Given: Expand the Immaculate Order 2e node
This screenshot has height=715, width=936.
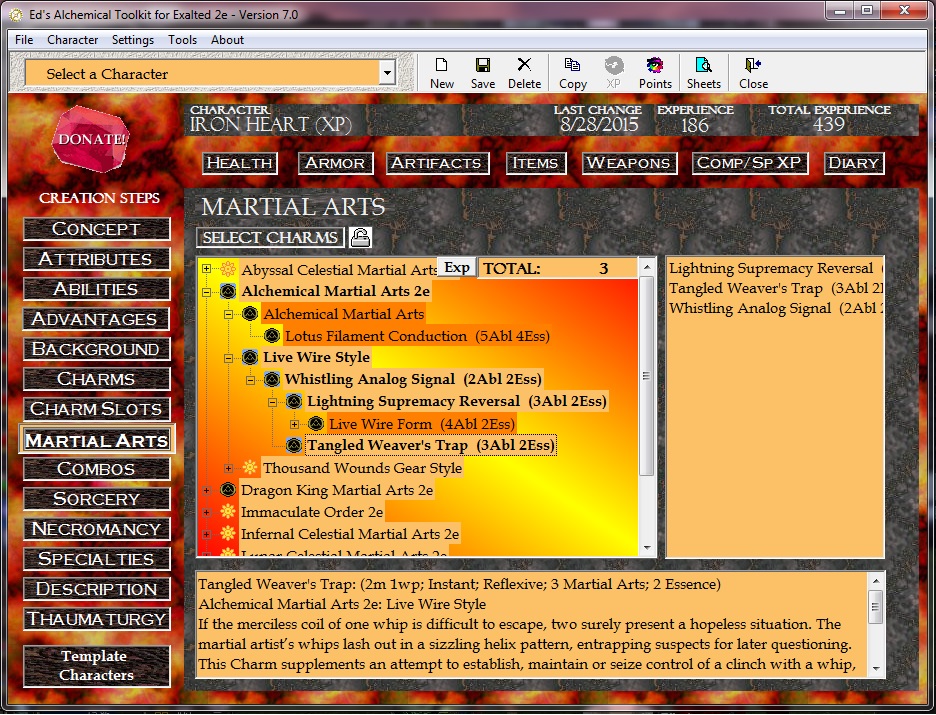Looking at the screenshot, I should (x=207, y=513).
